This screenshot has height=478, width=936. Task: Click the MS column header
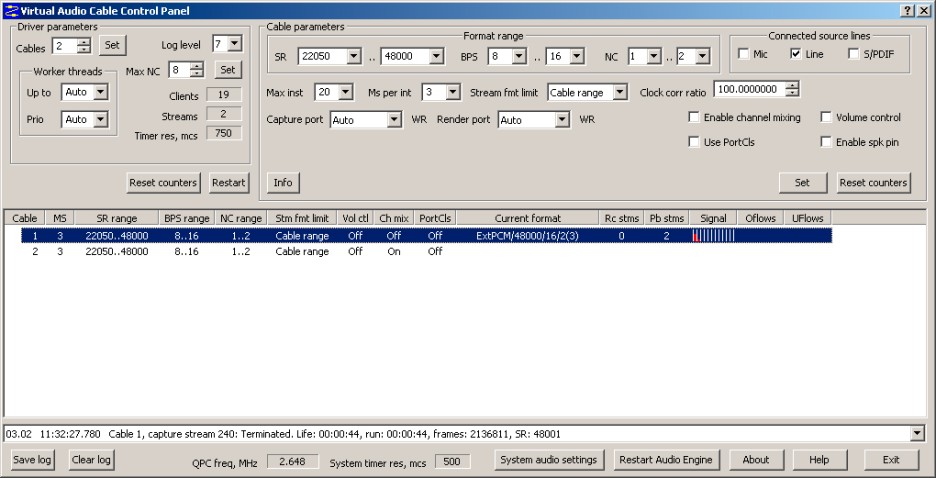click(60, 218)
